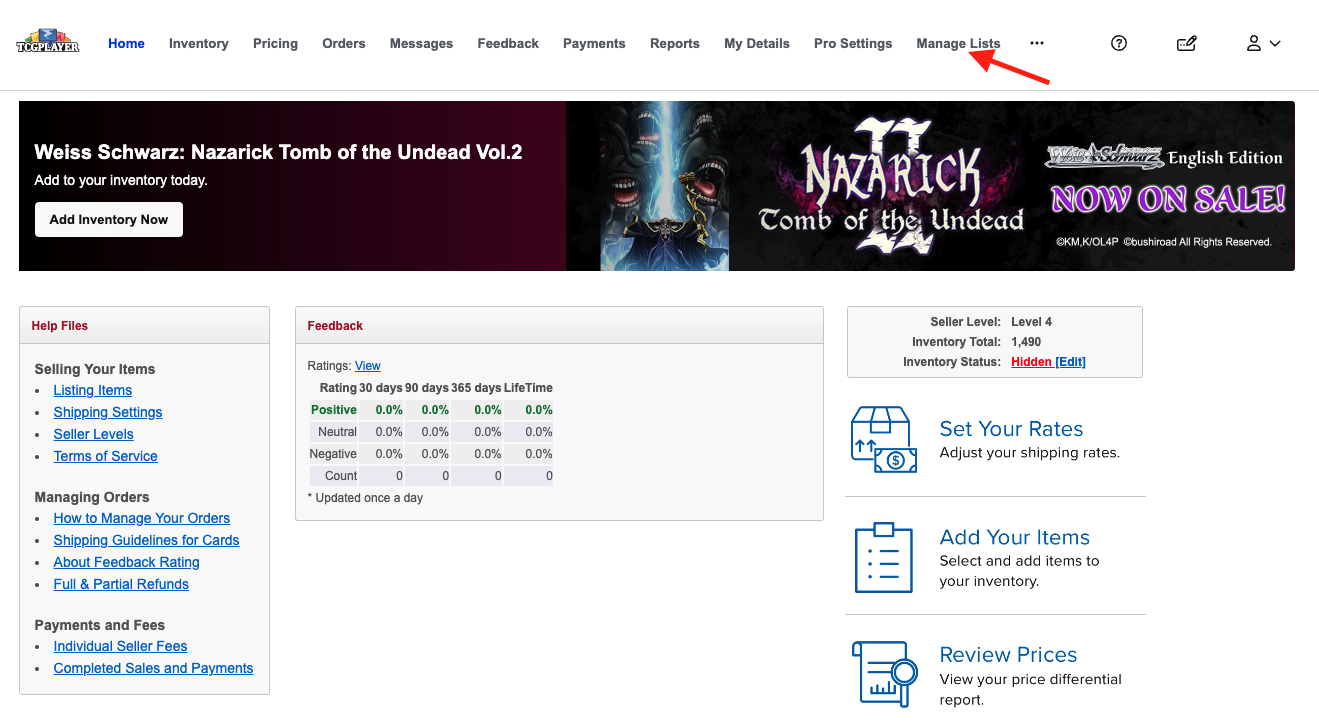Click the Seller Level value Level 4
1319x725 pixels.
[x=1032, y=322]
